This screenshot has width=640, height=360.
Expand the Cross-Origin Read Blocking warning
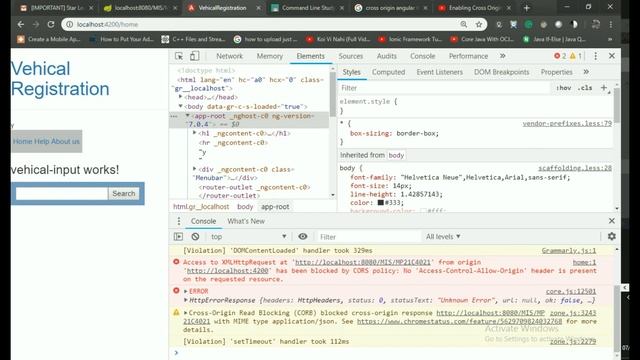pyautogui.click(x=186, y=313)
